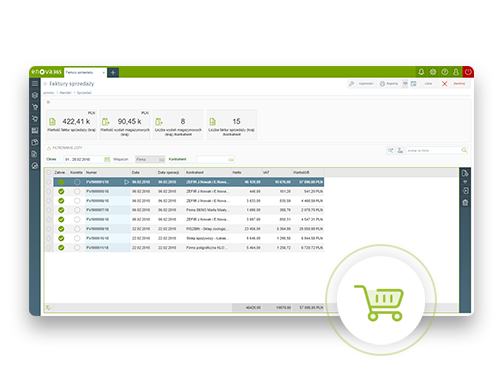Tick the checkbox of PISZBIN row
The height and width of the screenshot is (383, 500).
pos(49,229)
